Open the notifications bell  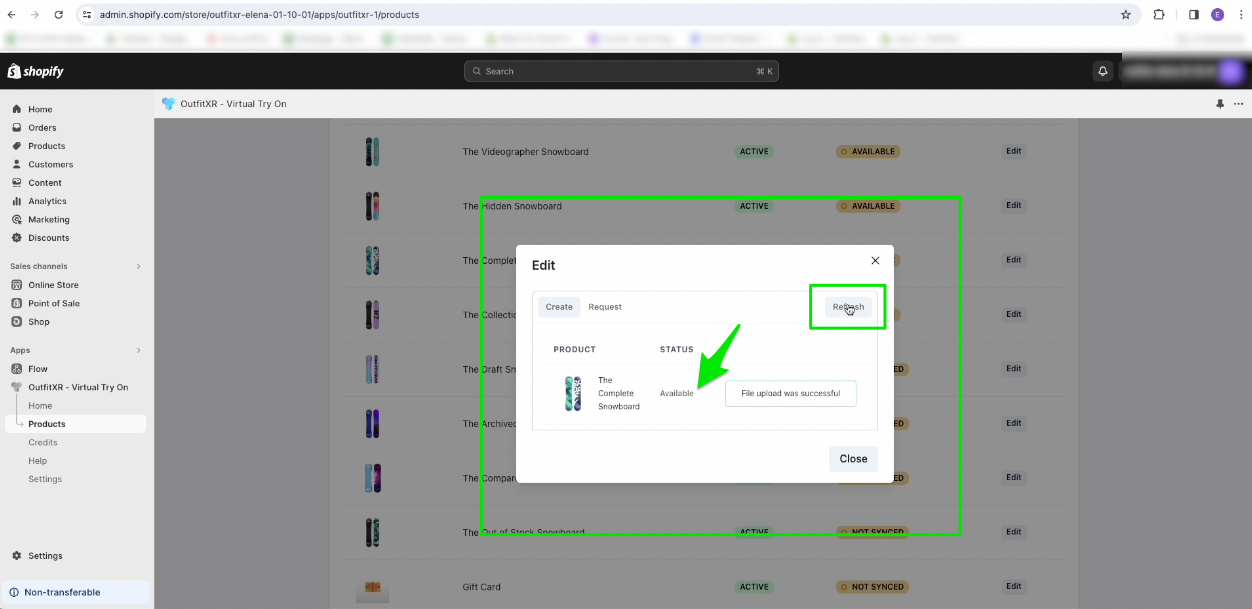[1103, 71]
